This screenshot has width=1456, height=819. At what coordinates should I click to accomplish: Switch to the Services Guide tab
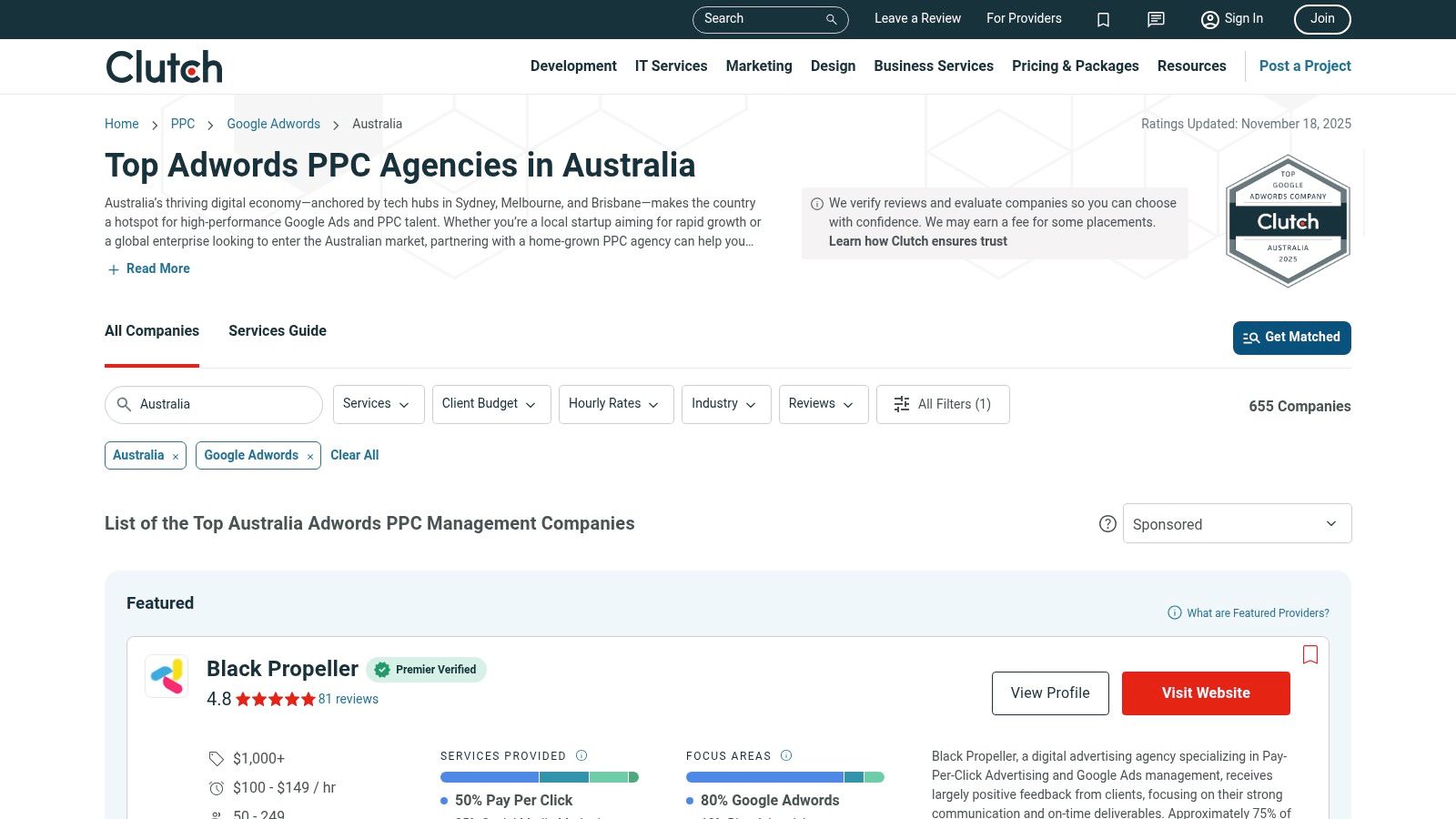click(277, 330)
